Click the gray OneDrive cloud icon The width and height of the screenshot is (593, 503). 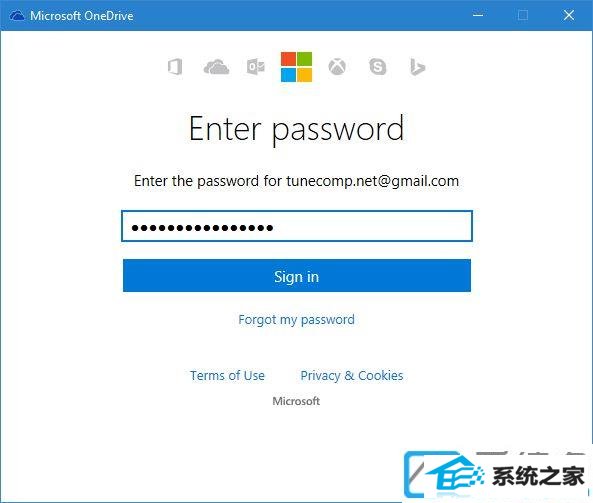pos(216,67)
